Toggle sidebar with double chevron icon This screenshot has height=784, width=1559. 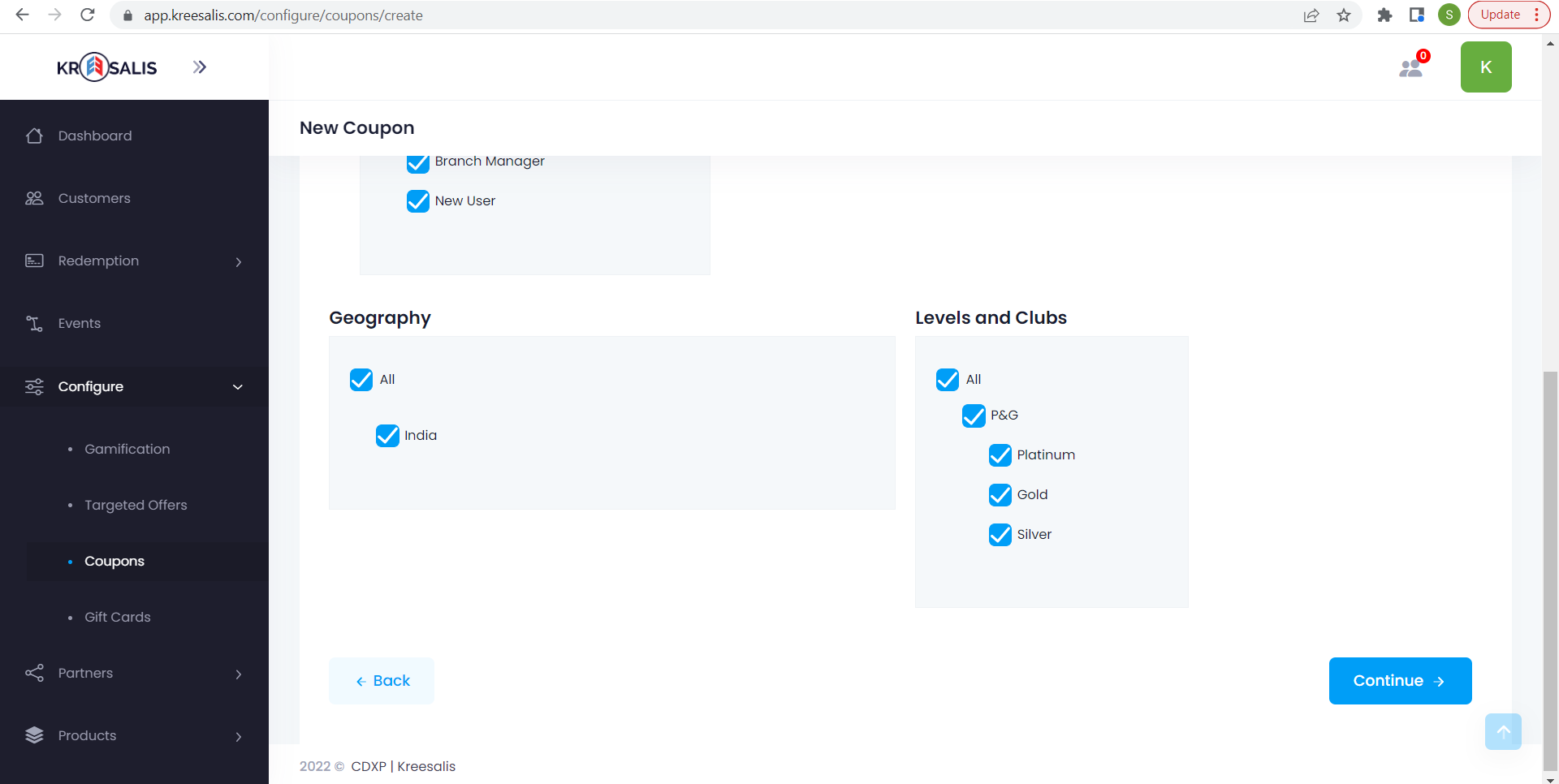[x=200, y=67]
